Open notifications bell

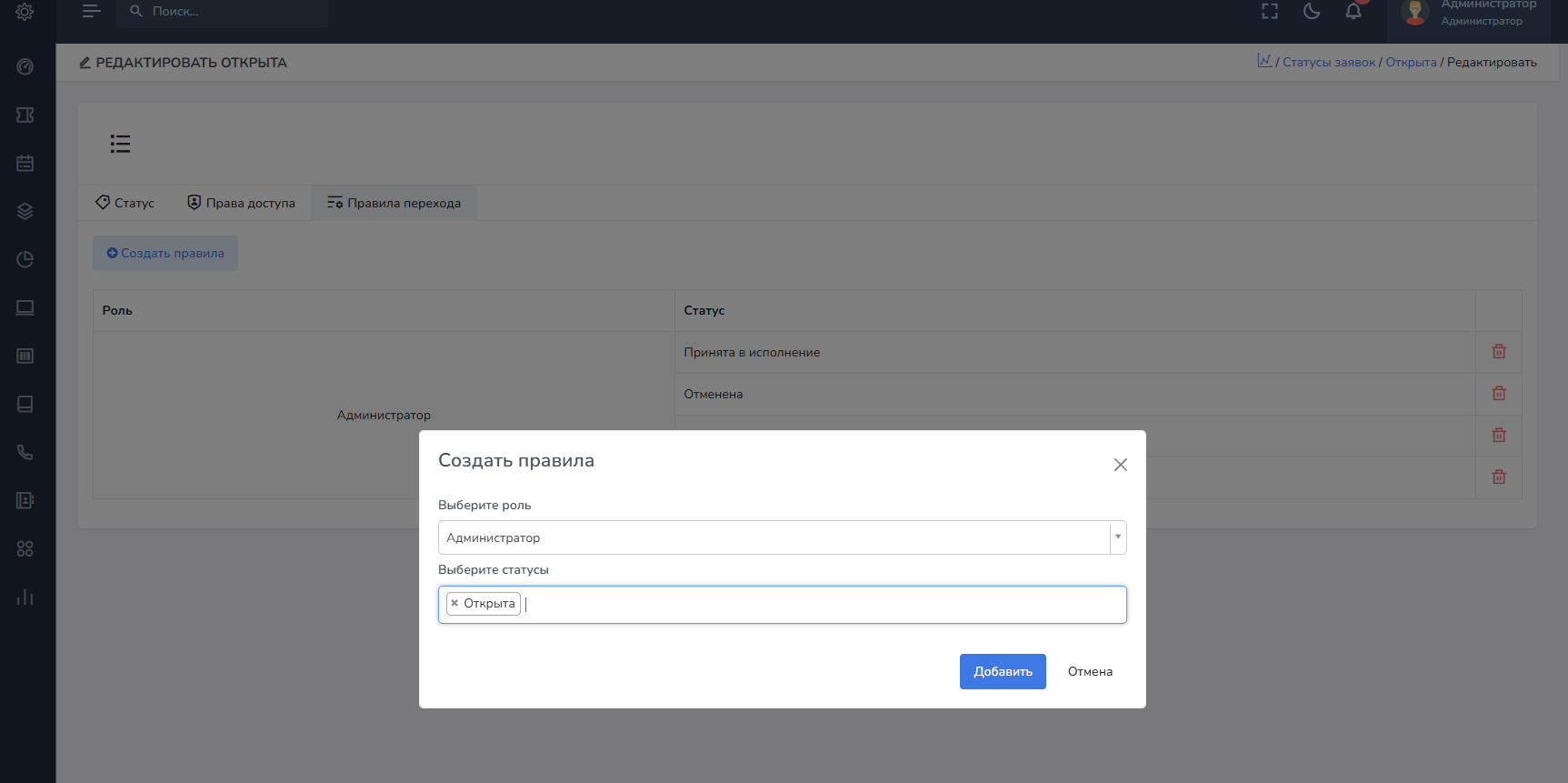[1353, 11]
